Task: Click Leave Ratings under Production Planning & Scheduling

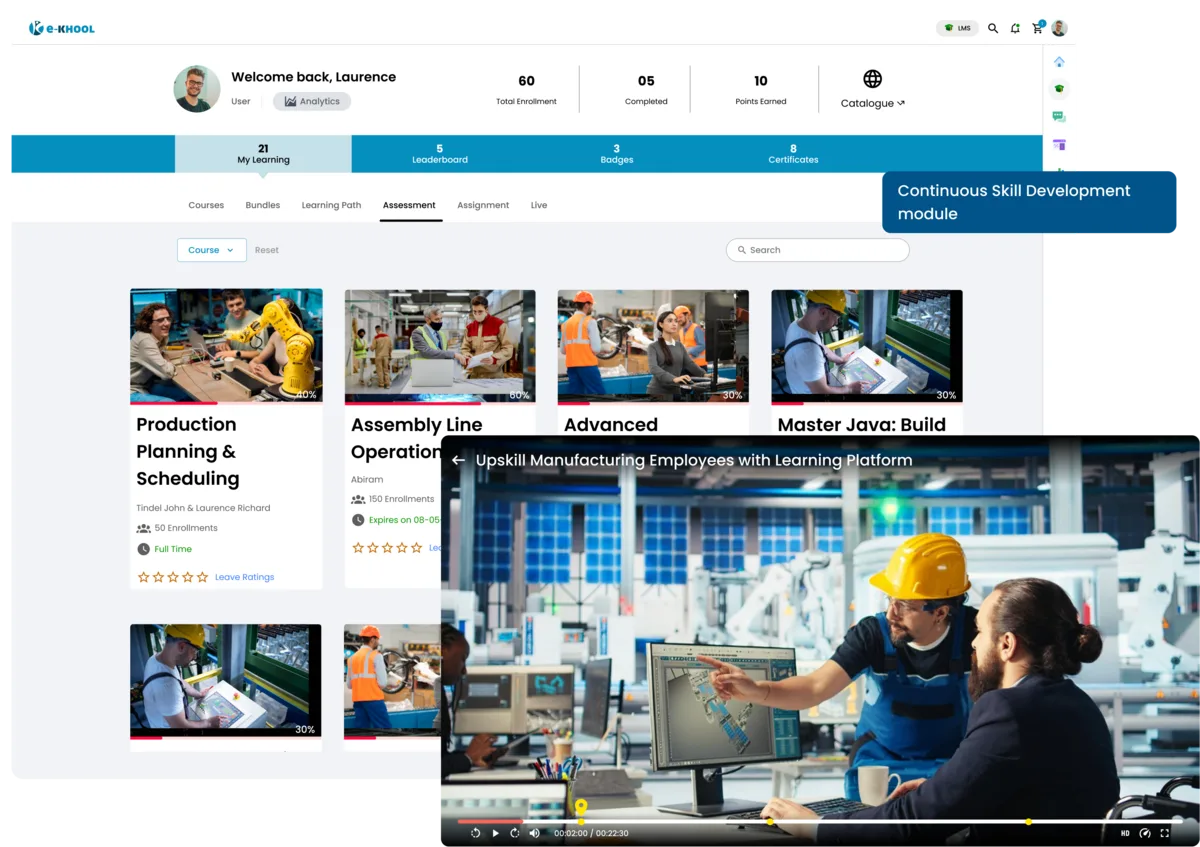Action: [244, 577]
